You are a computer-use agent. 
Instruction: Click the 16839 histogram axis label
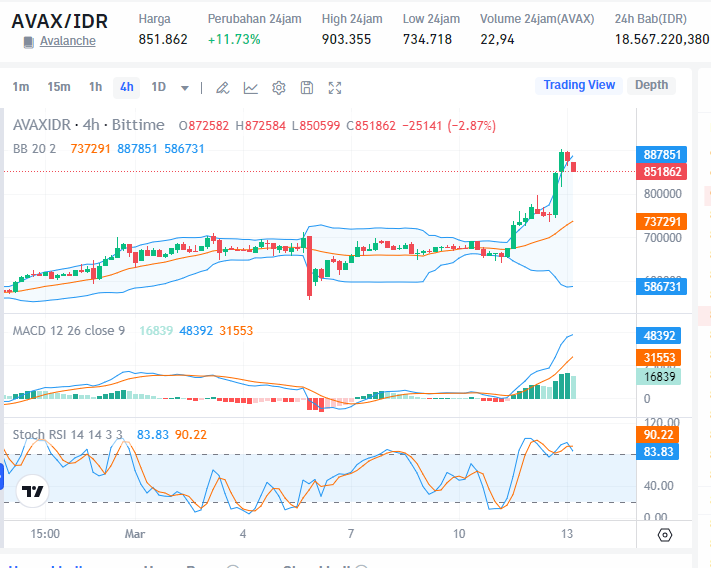coord(659,377)
